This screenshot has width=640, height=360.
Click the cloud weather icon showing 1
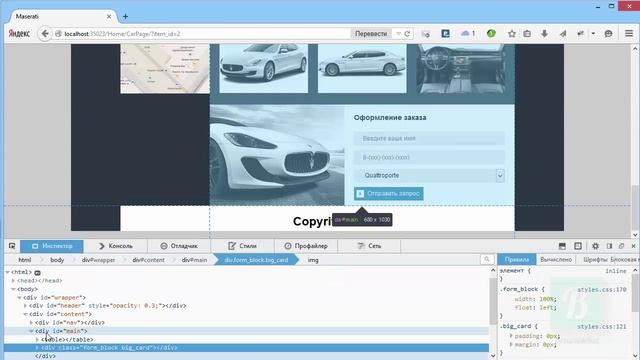click(x=468, y=33)
